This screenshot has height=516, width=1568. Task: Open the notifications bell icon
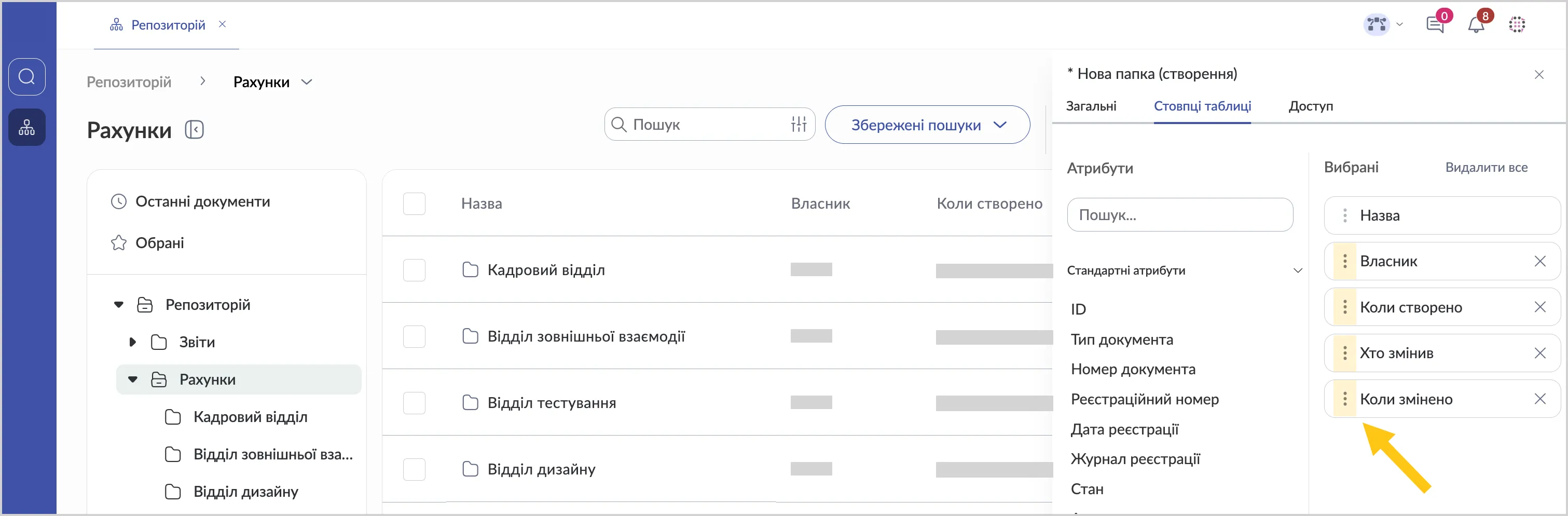[x=1476, y=25]
